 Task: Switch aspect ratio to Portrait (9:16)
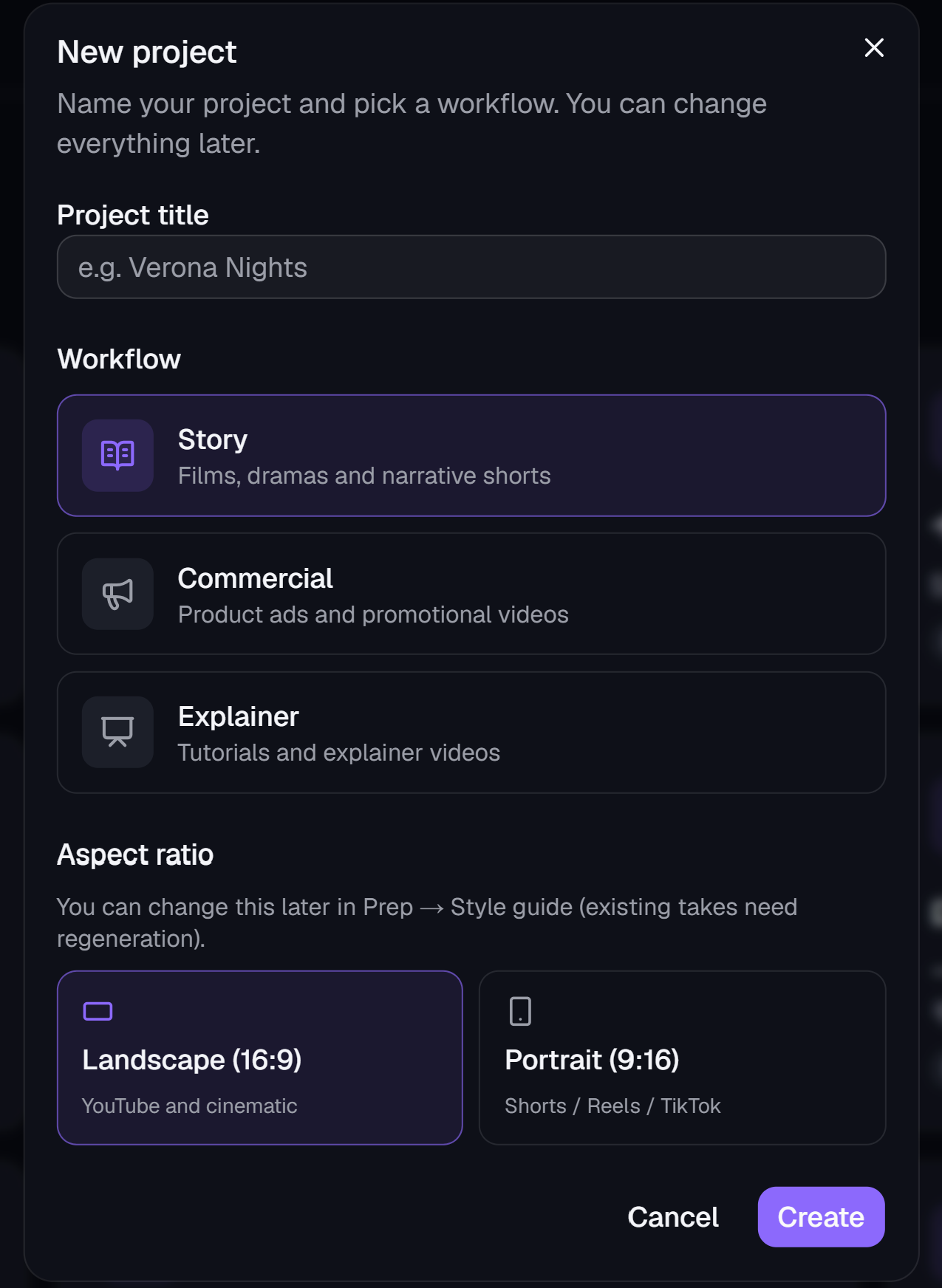[x=683, y=1058]
